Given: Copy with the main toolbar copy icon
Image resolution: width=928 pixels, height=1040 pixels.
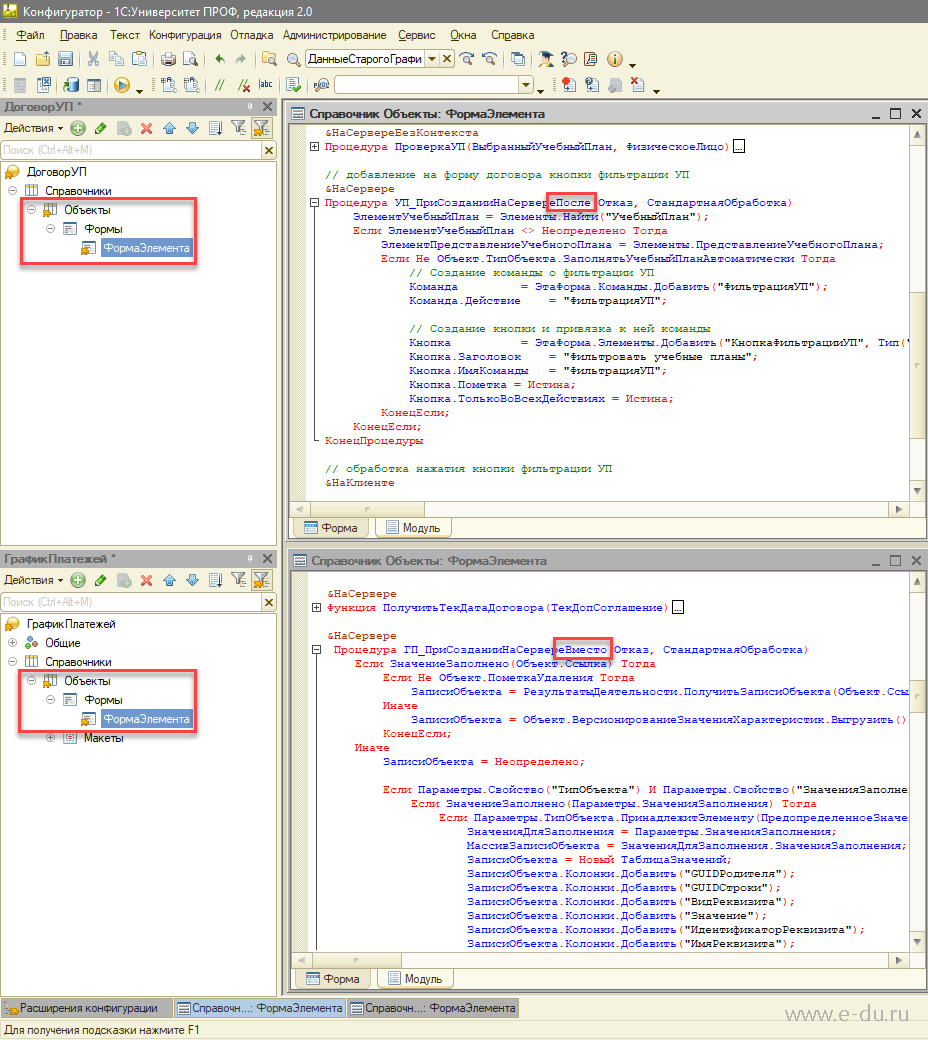Looking at the screenshot, I should pyautogui.click(x=116, y=59).
